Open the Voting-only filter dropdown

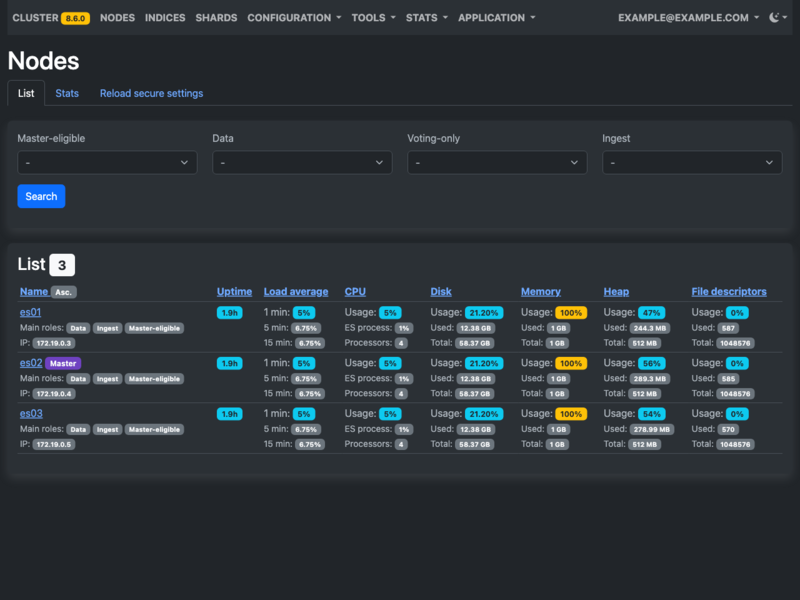tap(497, 162)
